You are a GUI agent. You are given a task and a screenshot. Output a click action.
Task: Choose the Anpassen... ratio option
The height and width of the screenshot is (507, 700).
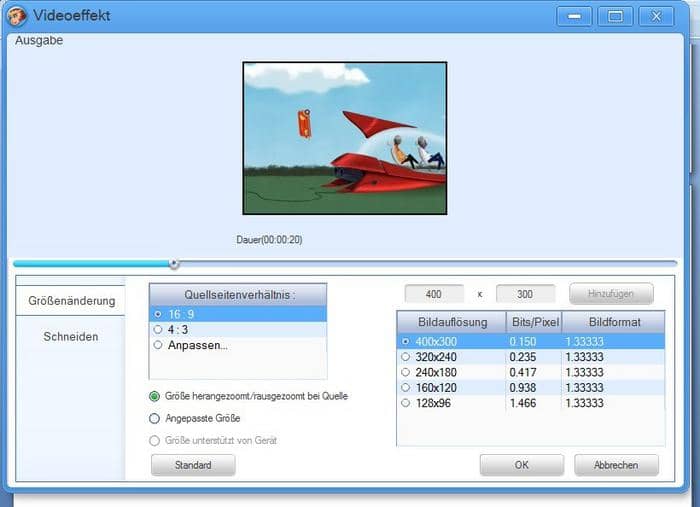tap(158, 345)
